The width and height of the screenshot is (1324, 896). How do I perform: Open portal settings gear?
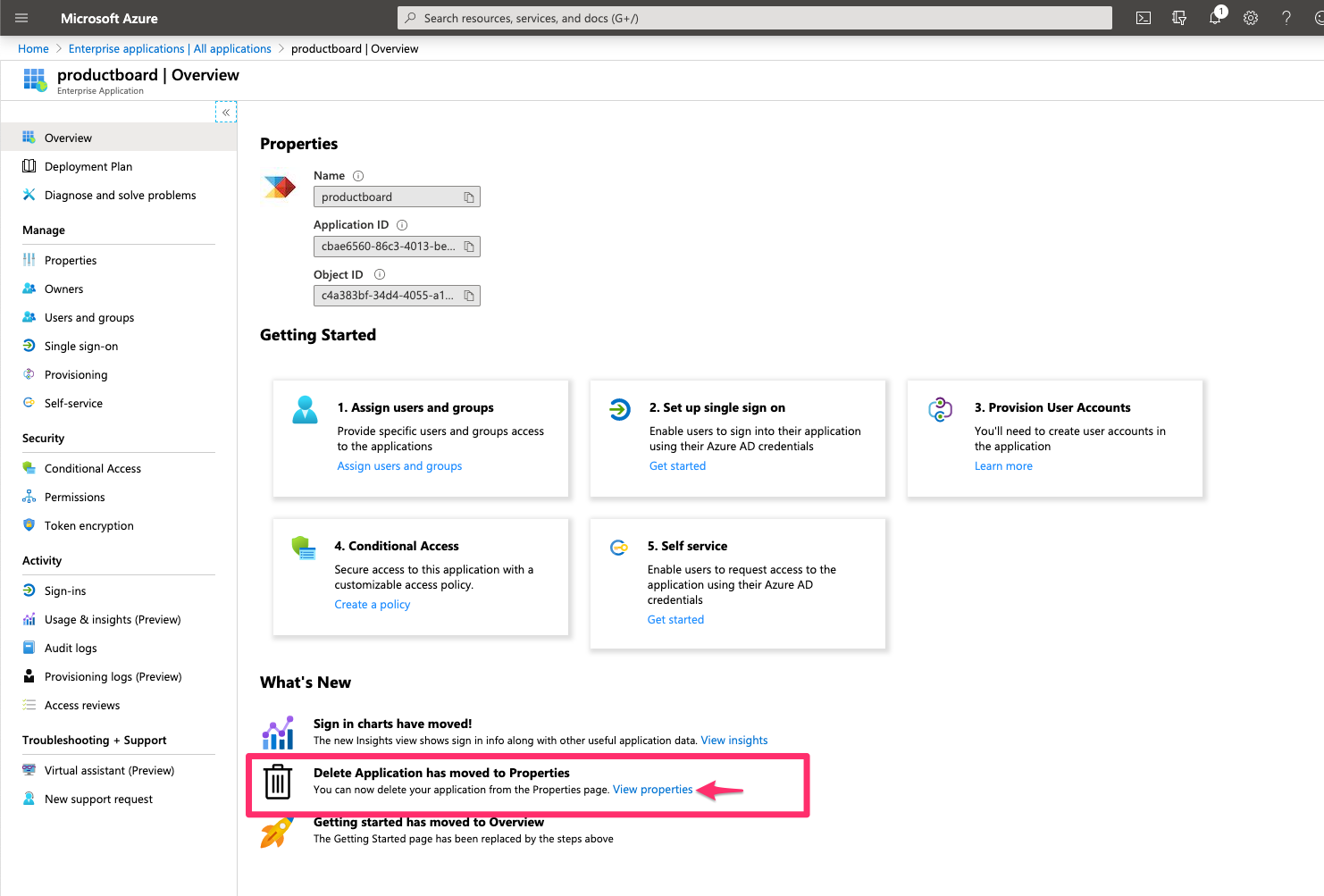(x=1251, y=18)
